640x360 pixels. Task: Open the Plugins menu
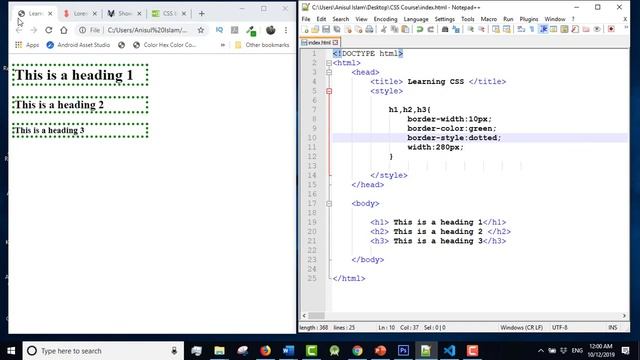point(529,19)
